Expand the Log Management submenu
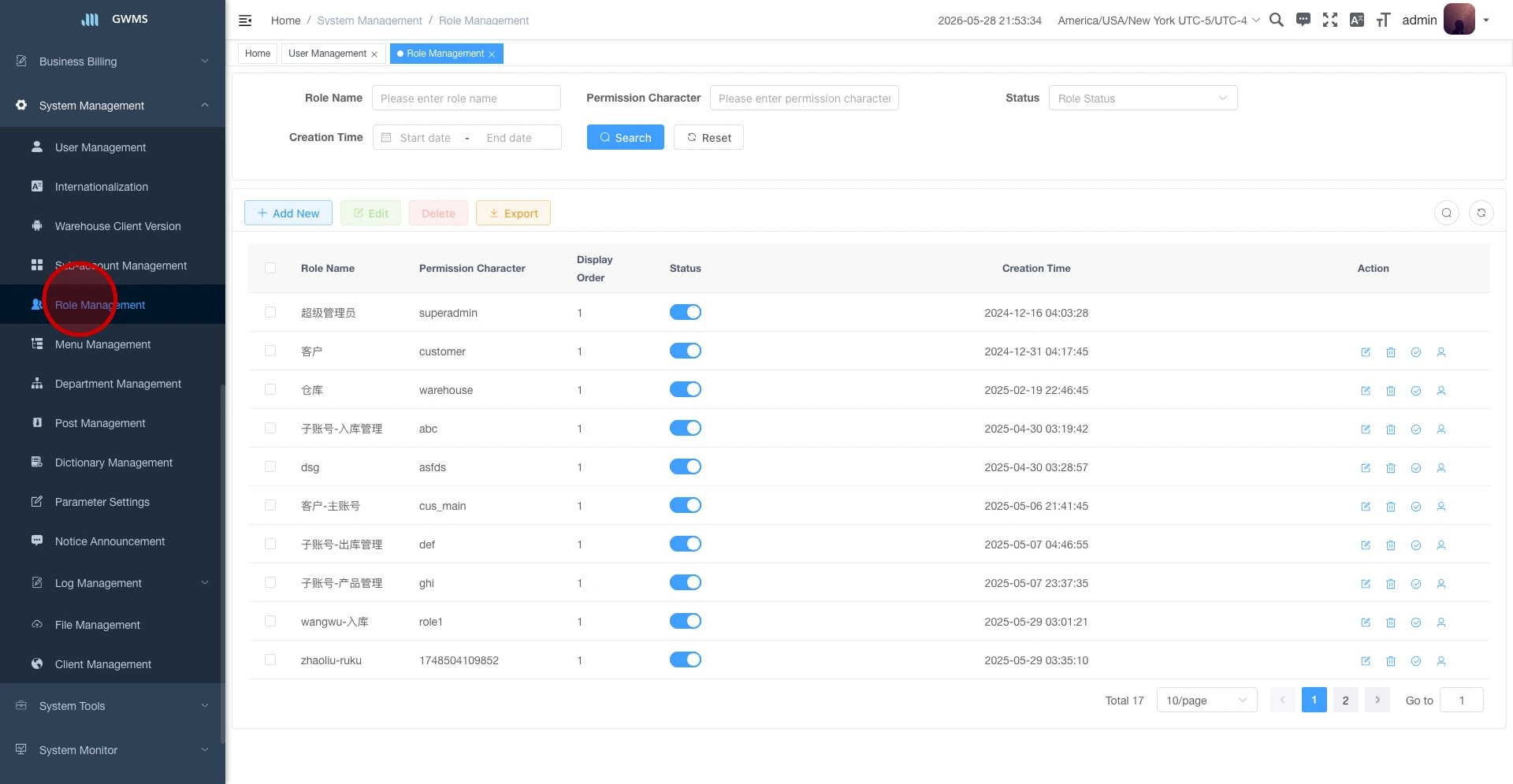This screenshot has height=784, width=1513. click(113, 583)
